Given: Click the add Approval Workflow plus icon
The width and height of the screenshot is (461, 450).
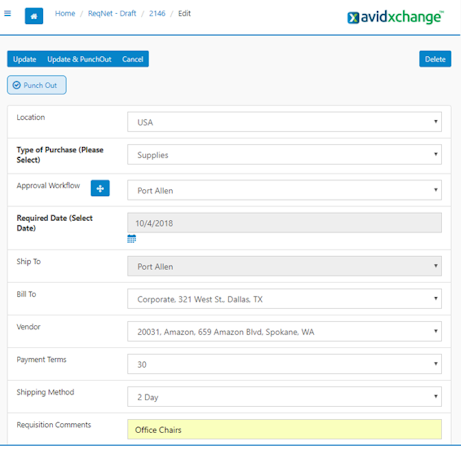Looking at the screenshot, I should pos(100,188).
